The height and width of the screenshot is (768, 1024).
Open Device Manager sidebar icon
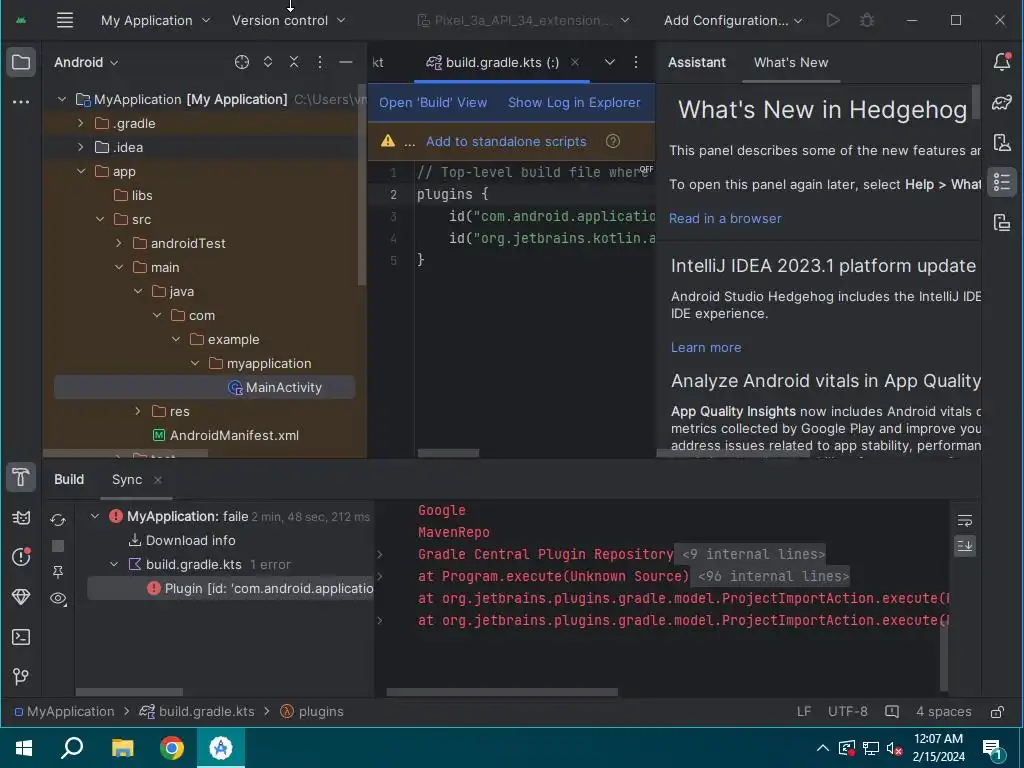[x=1002, y=142]
